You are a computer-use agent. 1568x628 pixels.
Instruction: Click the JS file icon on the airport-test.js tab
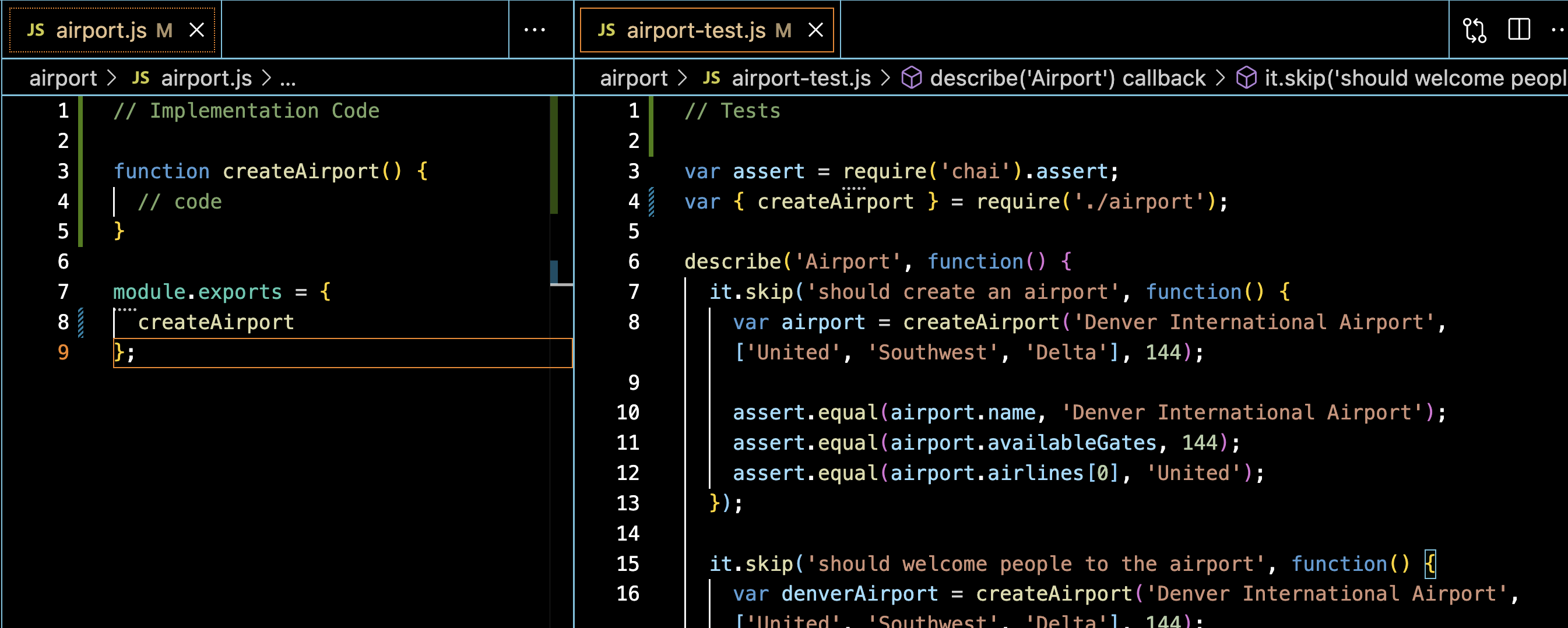pos(606,29)
